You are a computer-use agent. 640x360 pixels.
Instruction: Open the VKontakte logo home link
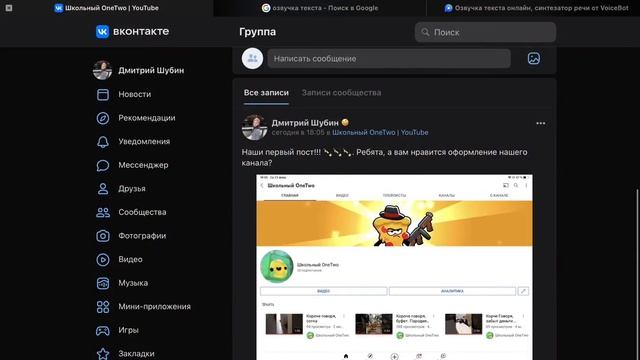point(132,31)
